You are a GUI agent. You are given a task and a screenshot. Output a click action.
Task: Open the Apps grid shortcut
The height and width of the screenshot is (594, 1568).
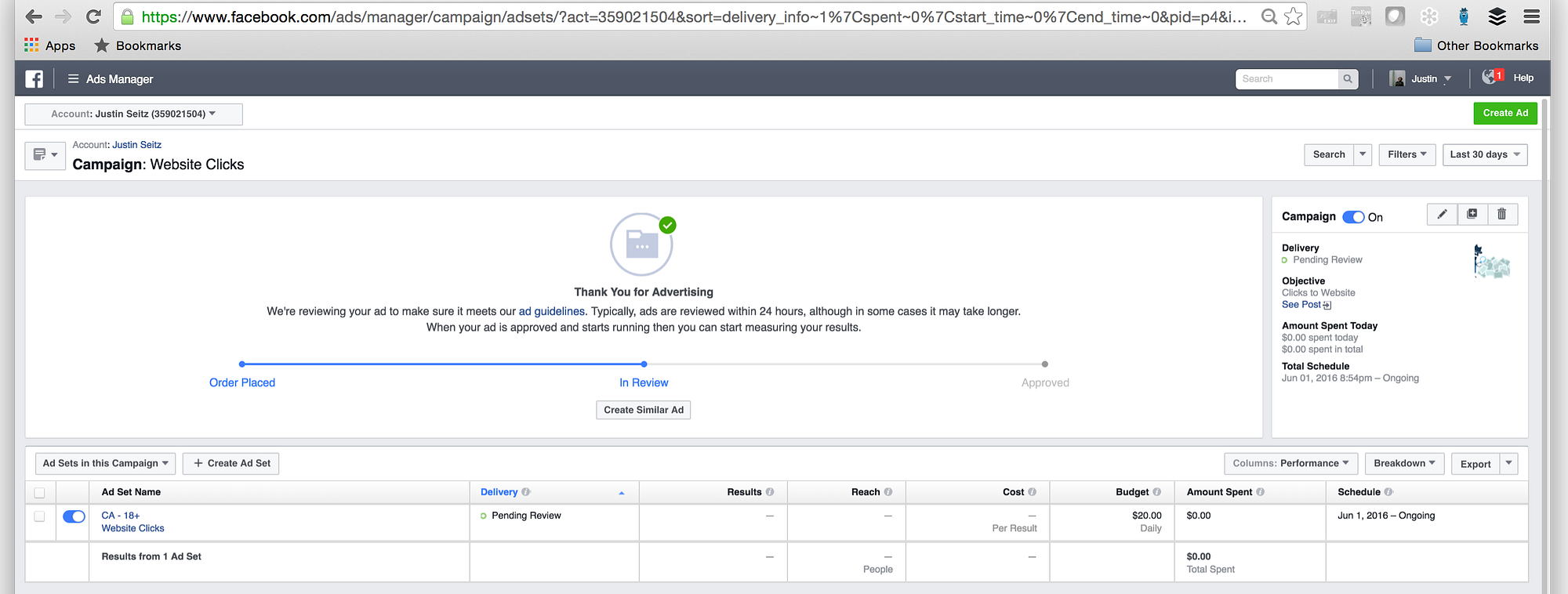point(50,45)
